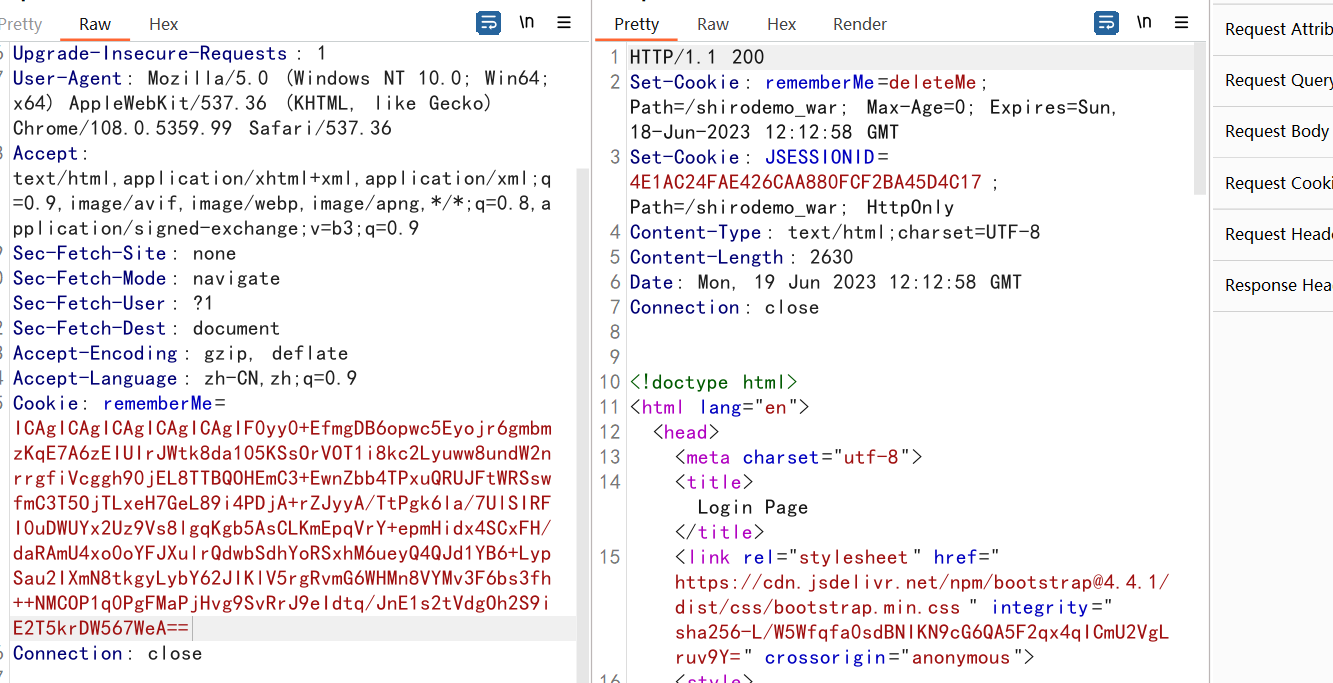This screenshot has height=683, width=1333.
Task: View the response in the Hex tab
Action: [781, 24]
